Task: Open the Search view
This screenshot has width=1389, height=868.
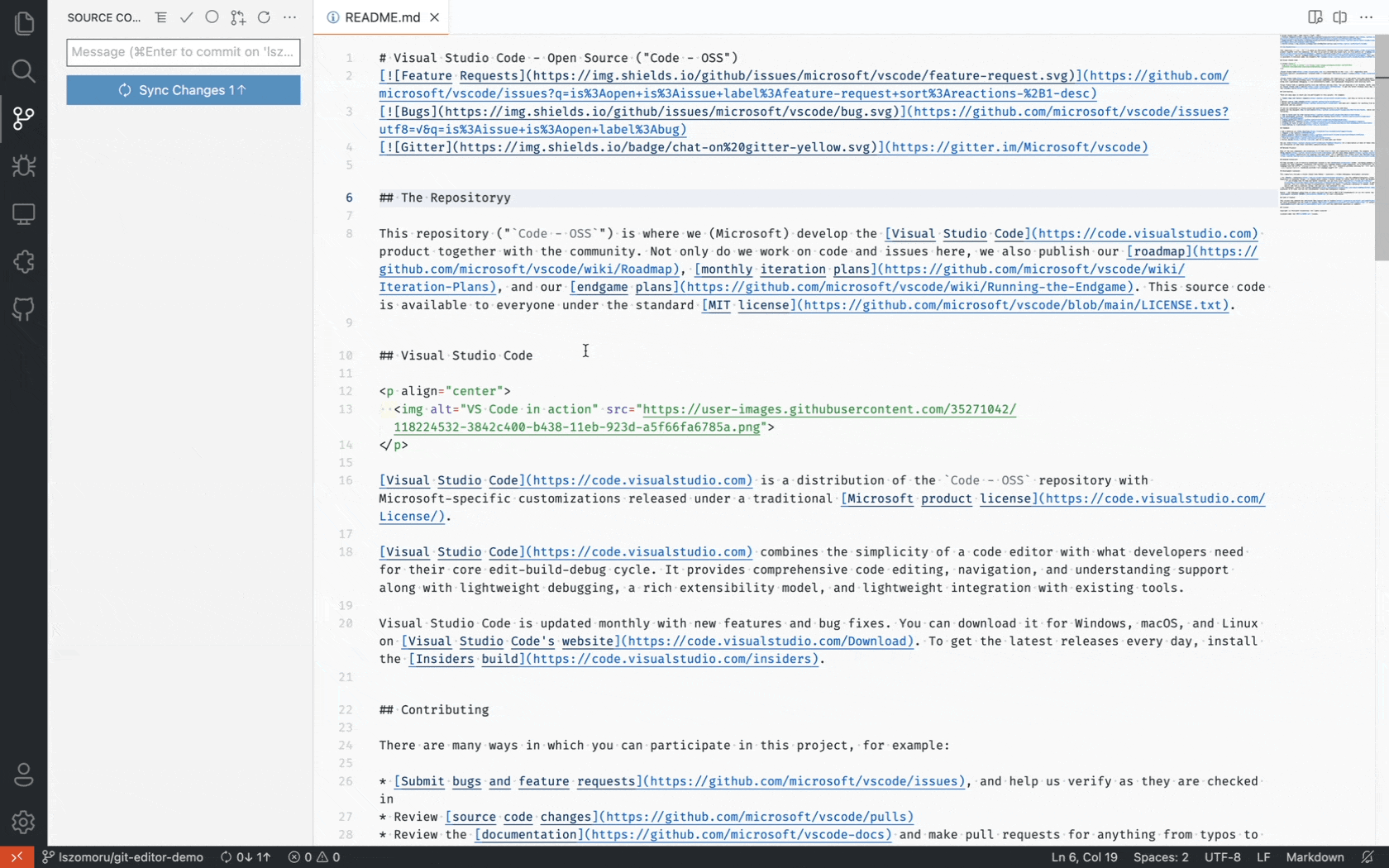Action: pyautogui.click(x=23, y=71)
